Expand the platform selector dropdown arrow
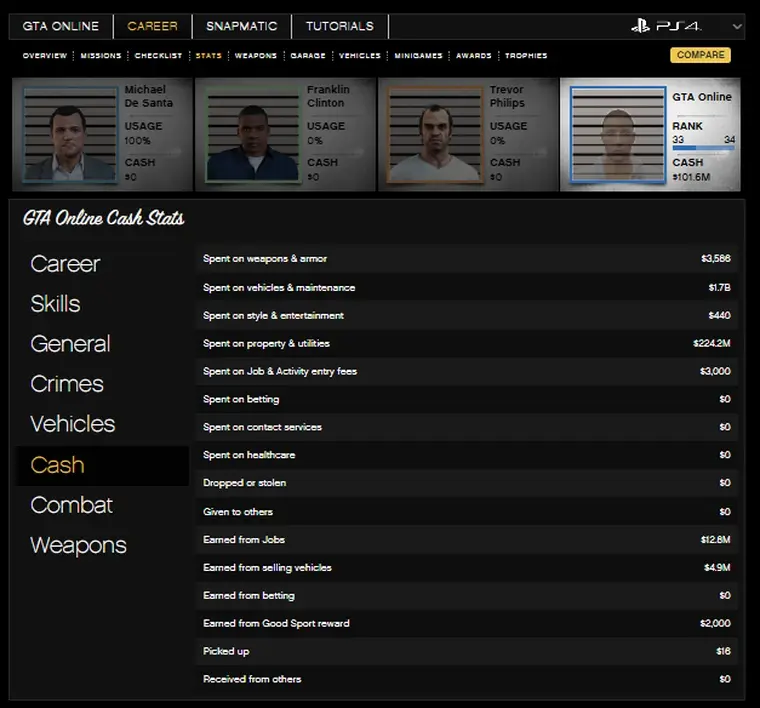This screenshot has width=760, height=708. pyautogui.click(x=738, y=27)
